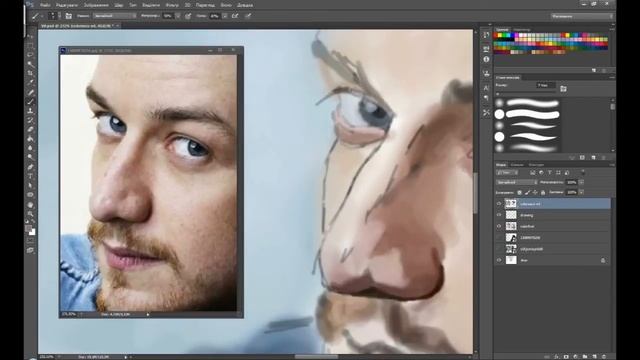Switch to the Styles tab beside Swatches
The image size is (640, 360).
tap(522, 30)
